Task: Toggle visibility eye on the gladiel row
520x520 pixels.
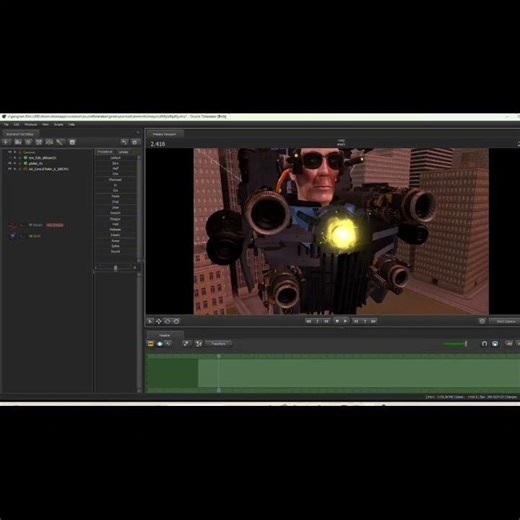Action: pyautogui.click(x=10, y=163)
